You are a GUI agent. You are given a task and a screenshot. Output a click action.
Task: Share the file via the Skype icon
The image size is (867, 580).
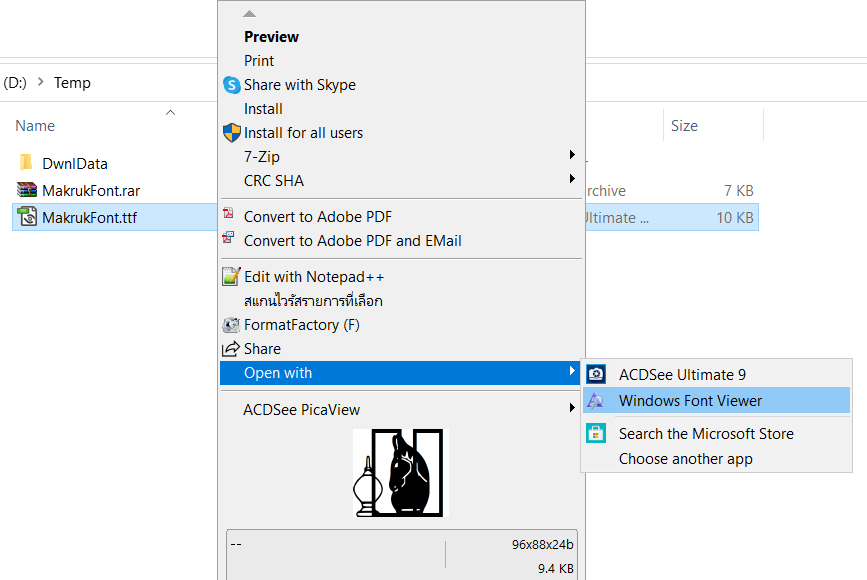[232, 85]
